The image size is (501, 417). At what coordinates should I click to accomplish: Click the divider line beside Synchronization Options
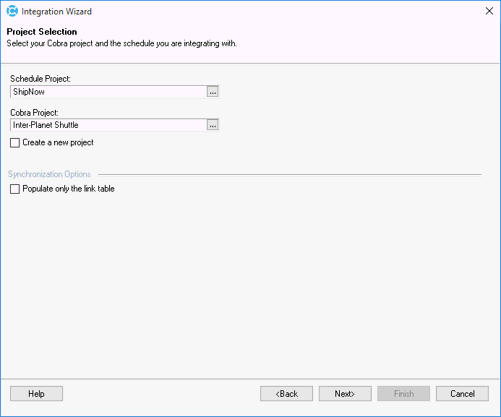pos(290,174)
